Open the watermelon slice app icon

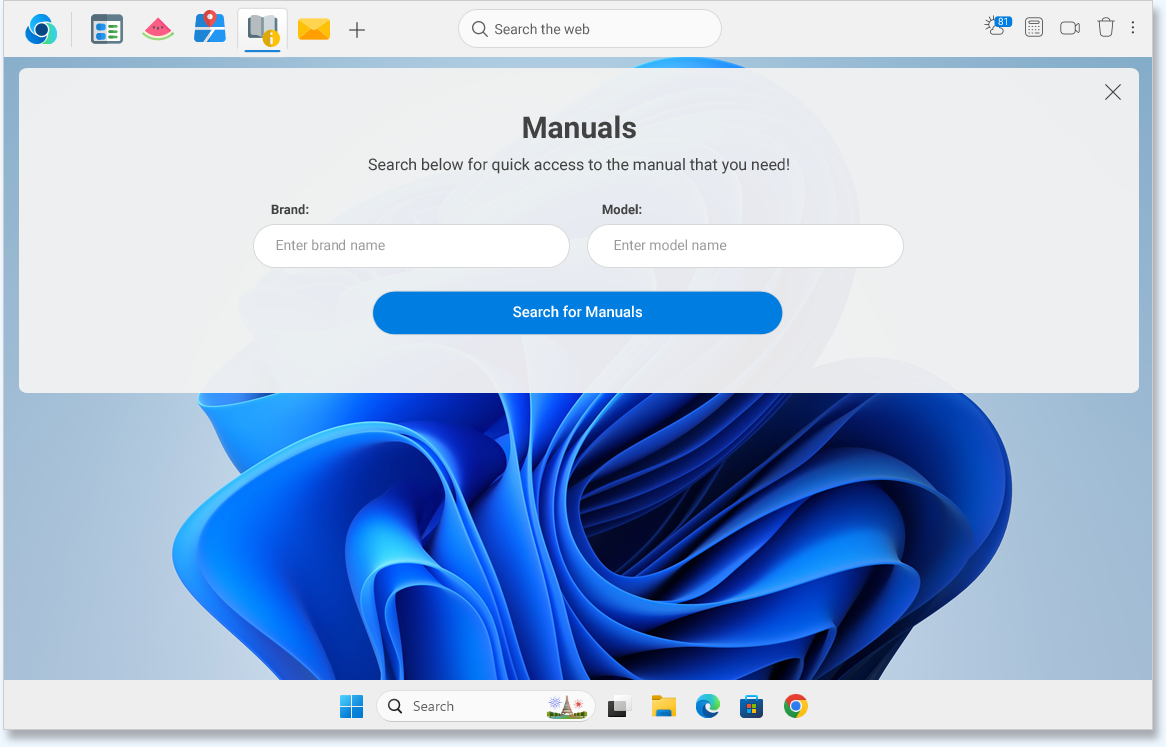[158, 29]
